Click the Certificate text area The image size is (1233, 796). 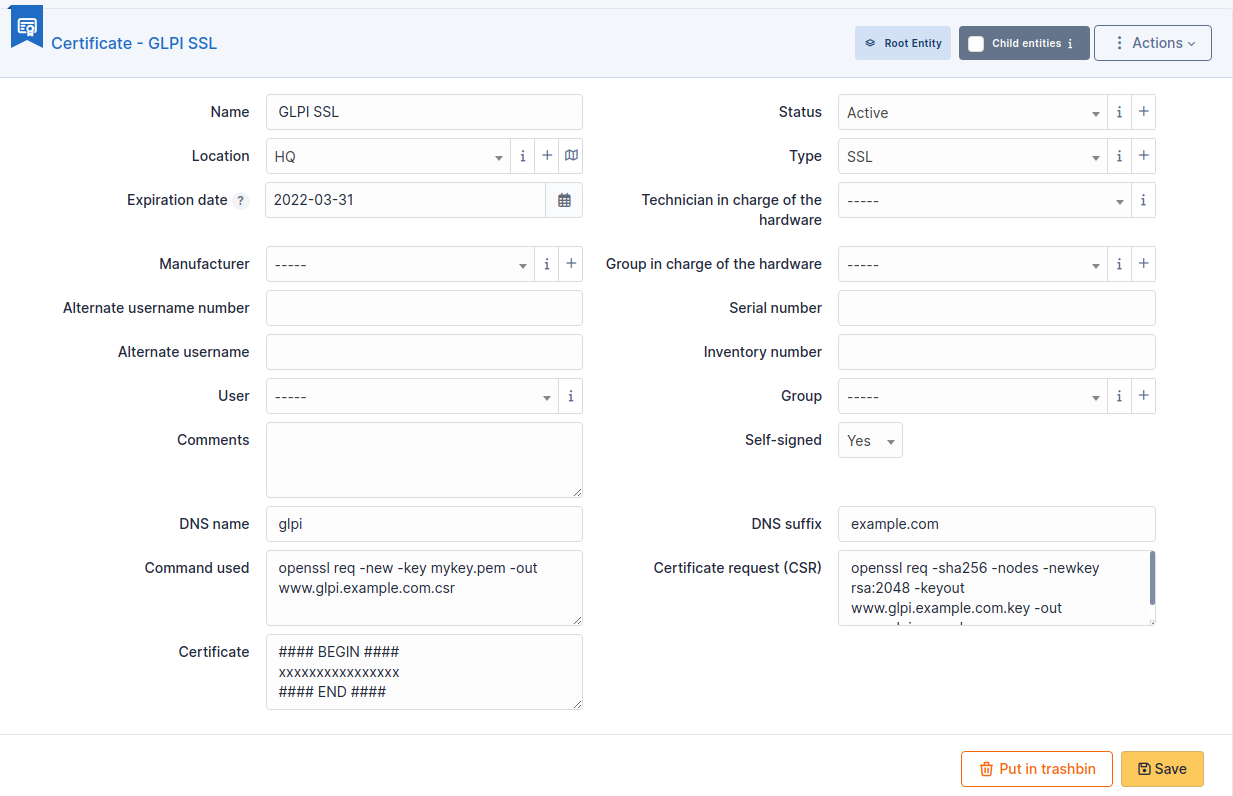tap(424, 672)
